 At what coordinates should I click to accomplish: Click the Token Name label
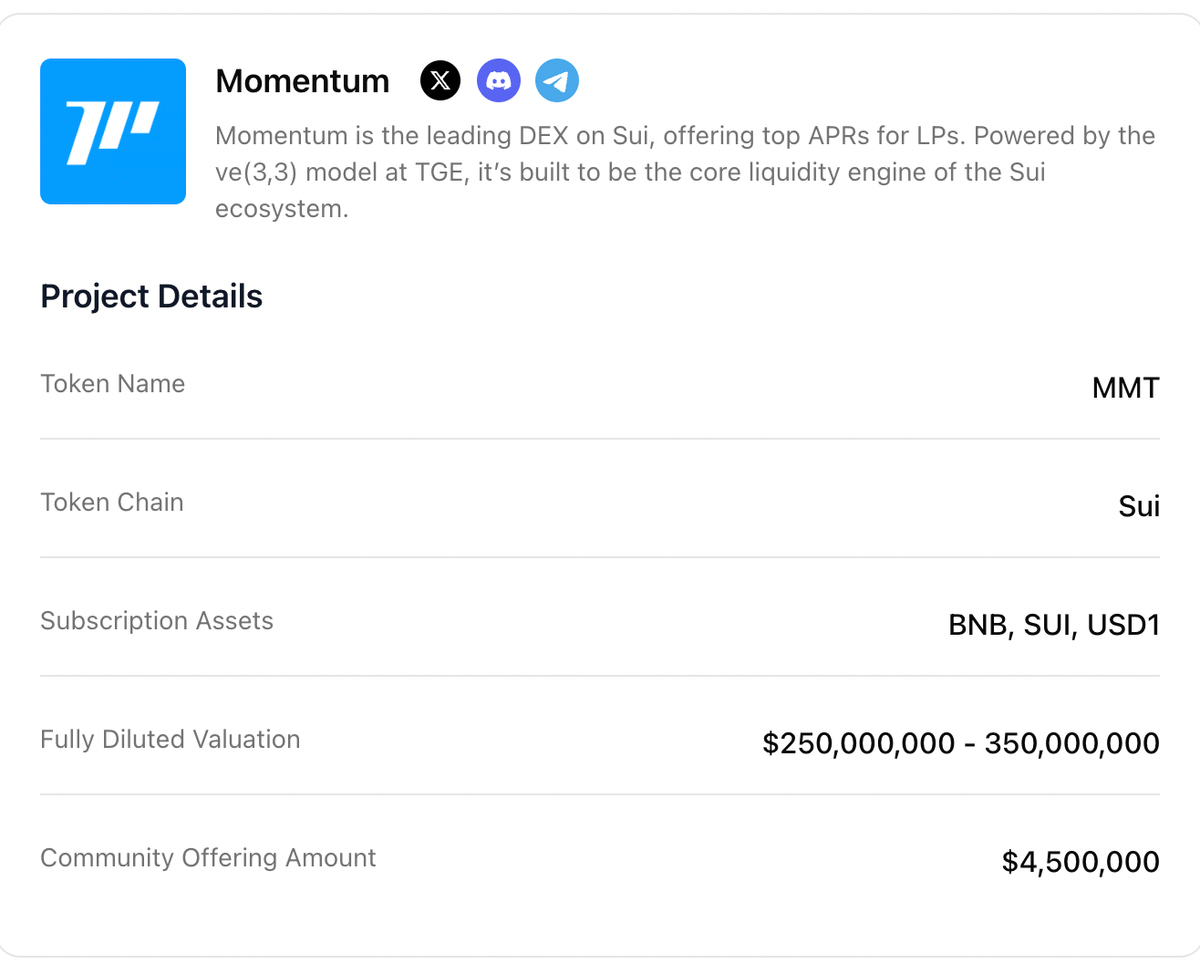[x=112, y=384]
